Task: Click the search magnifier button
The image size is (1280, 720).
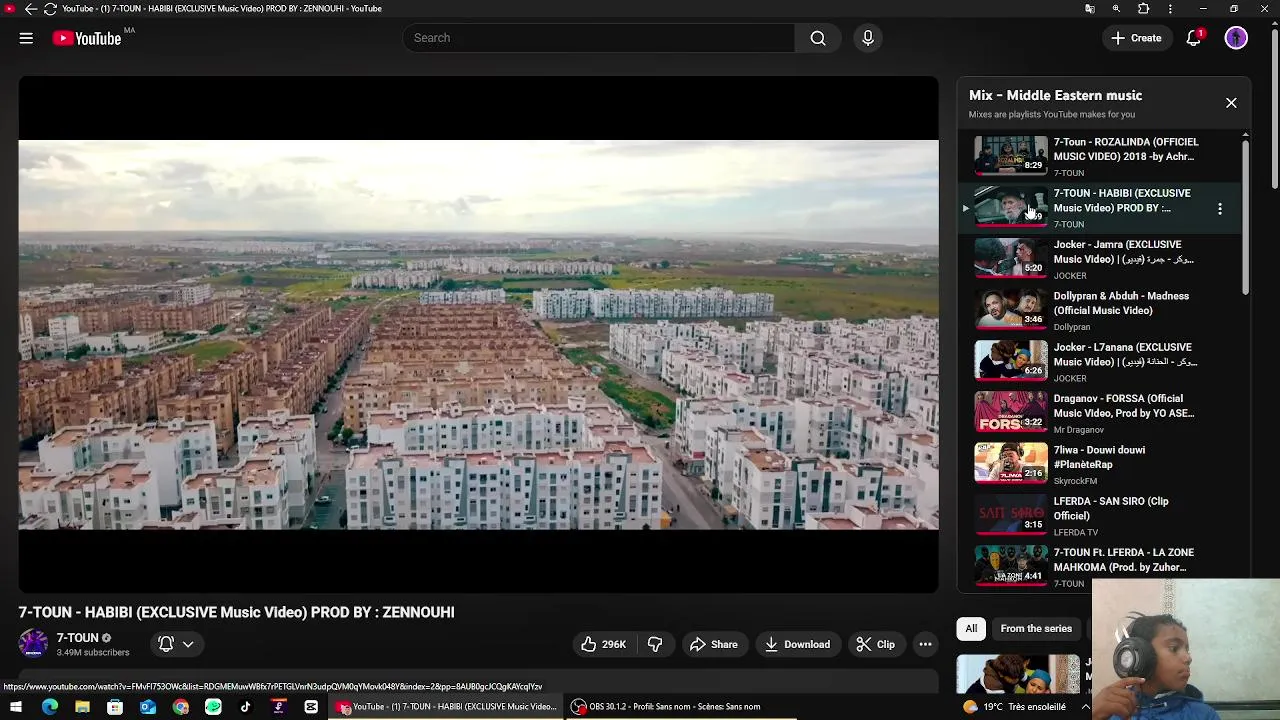Action: pyautogui.click(x=818, y=38)
